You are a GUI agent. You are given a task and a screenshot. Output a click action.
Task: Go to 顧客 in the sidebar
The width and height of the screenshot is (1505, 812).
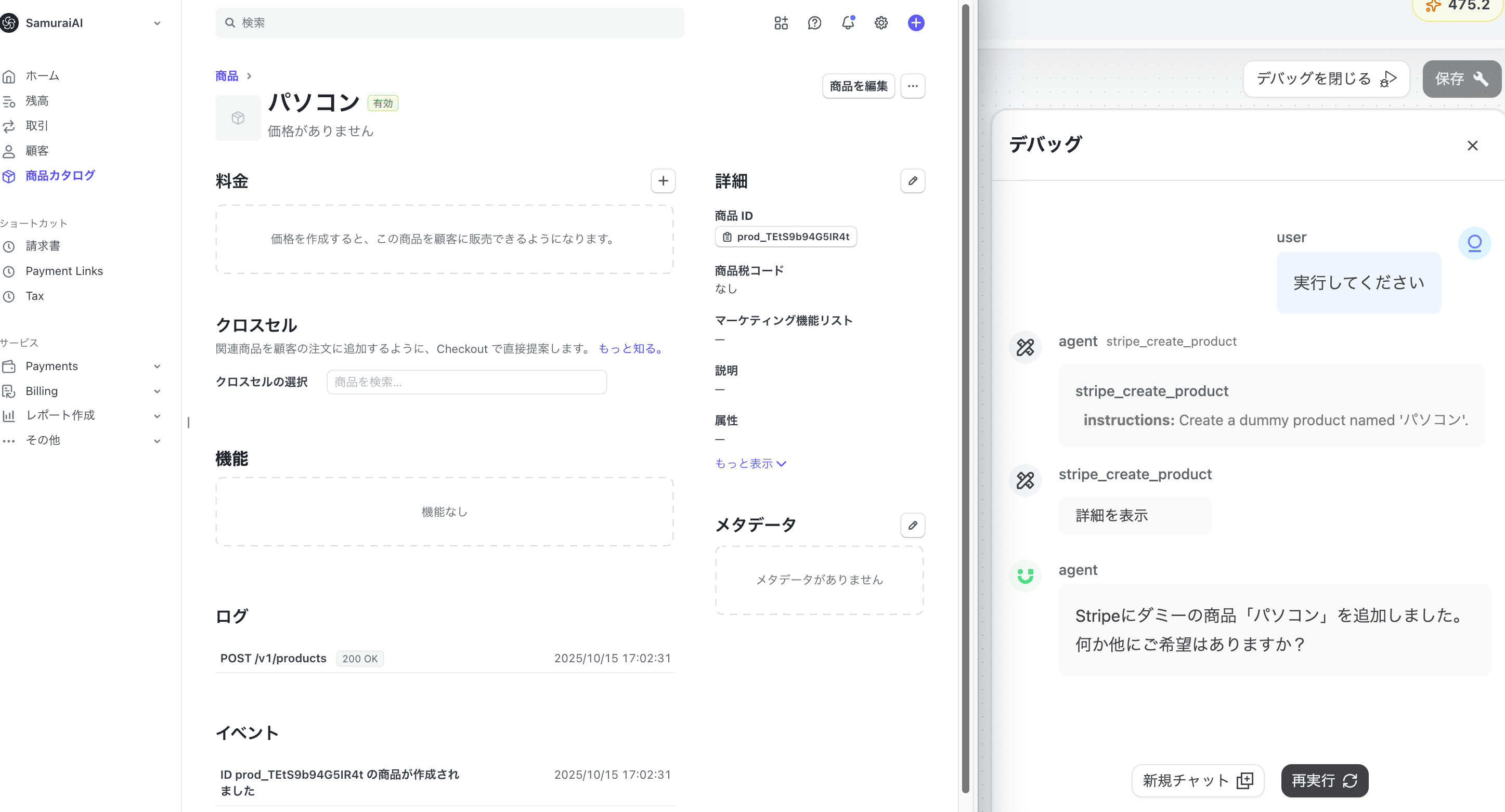coord(36,151)
